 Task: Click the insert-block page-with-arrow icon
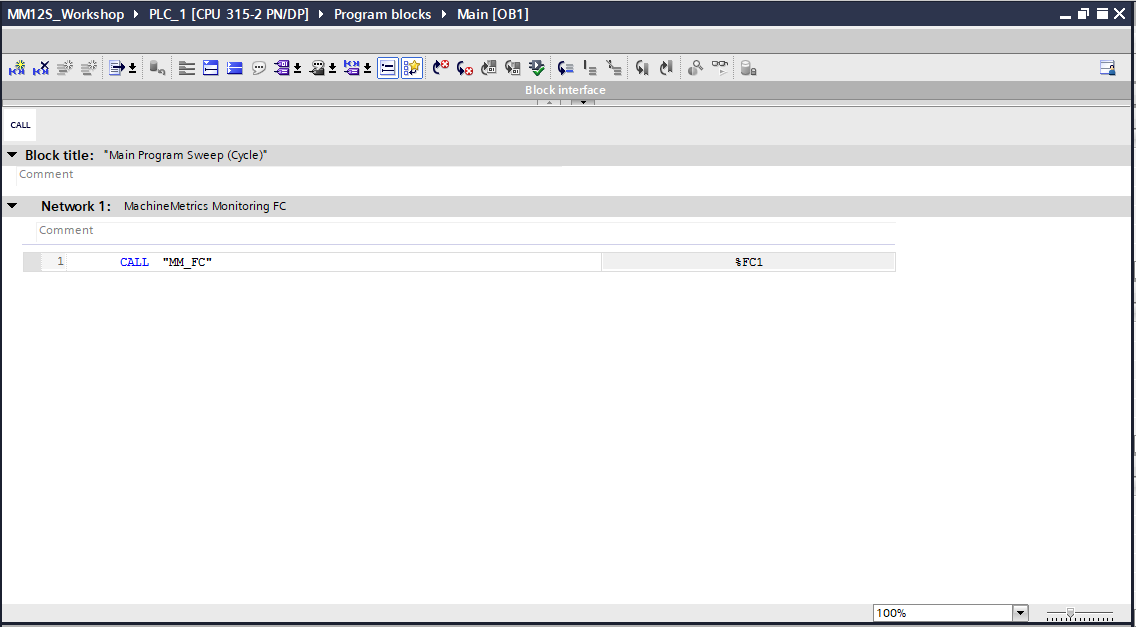(x=117, y=68)
